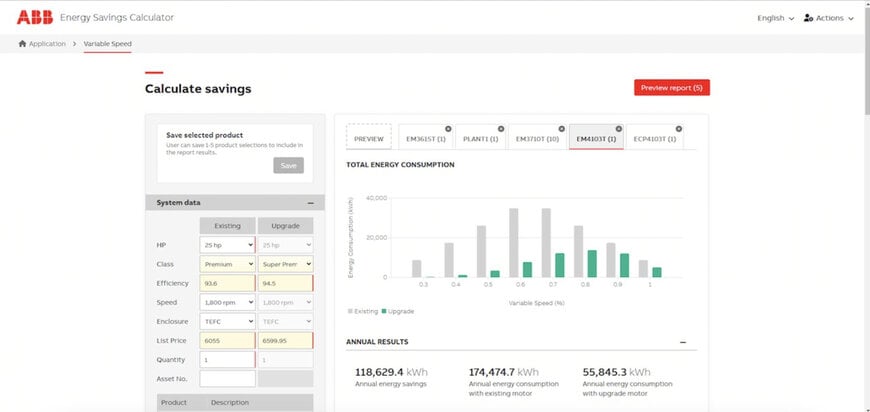870x412 pixels.
Task: Select the EM4103T (1) tab
Action: 596,138
